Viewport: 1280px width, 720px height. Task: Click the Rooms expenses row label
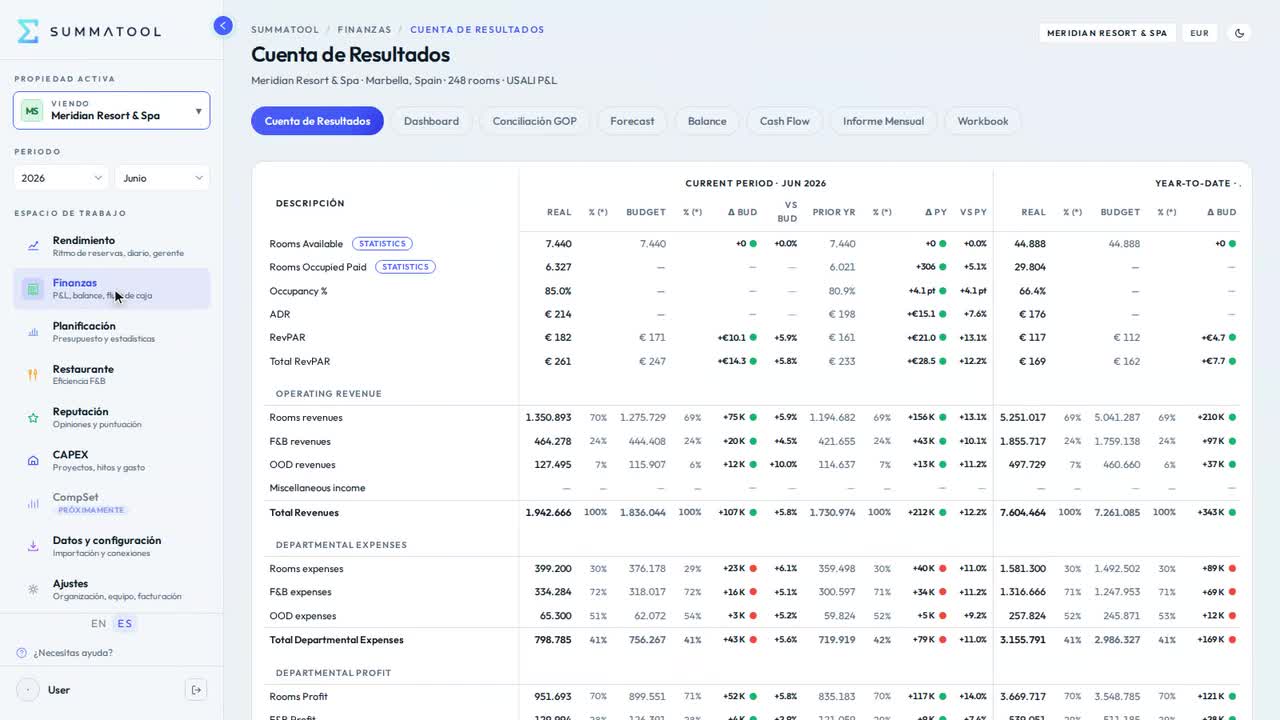pyautogui.click(x=306, y=569)
